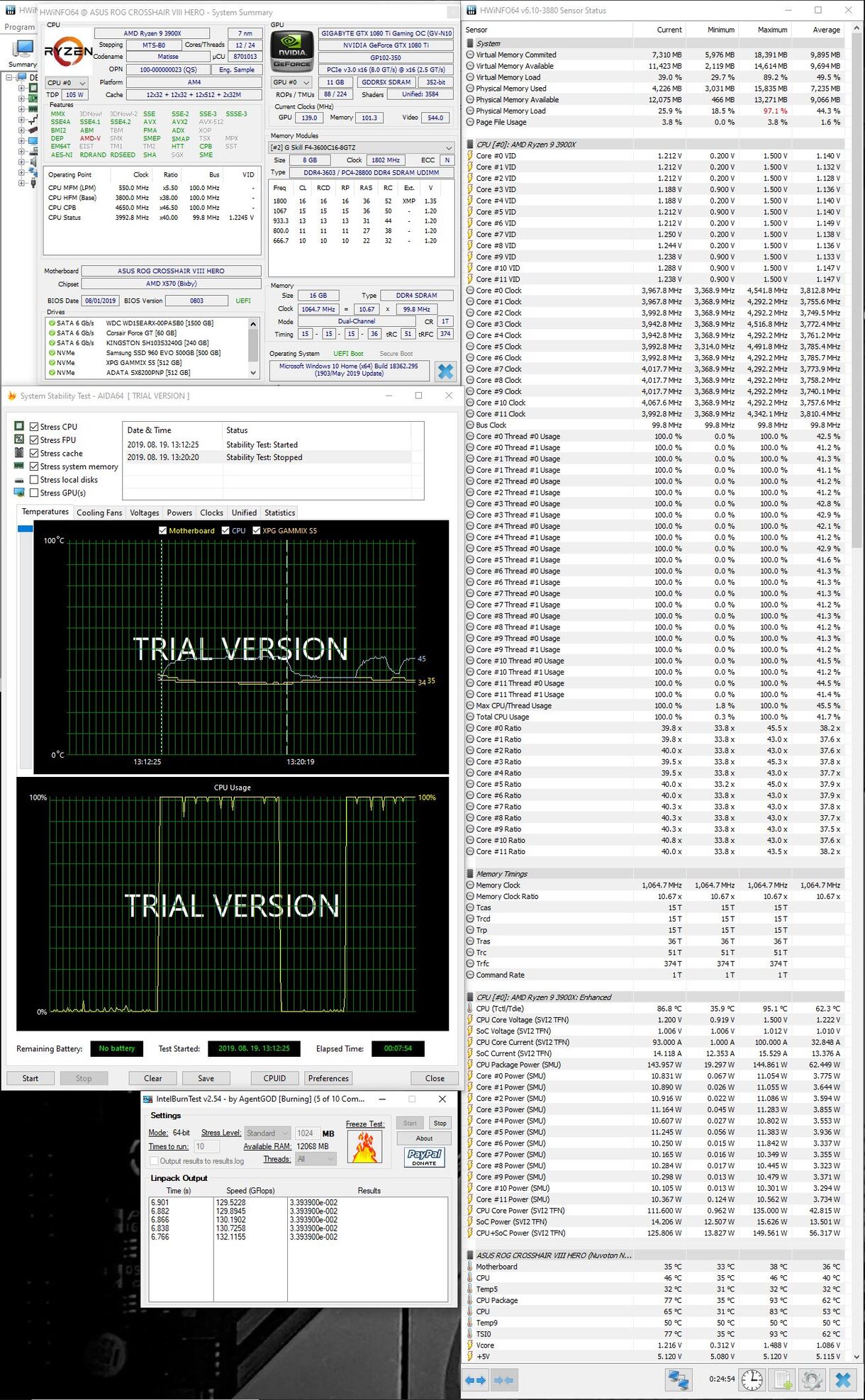Click status icon of WDC WD15EARX drive
Viewport: 865px width, 1400px height.
coord(51,323)
